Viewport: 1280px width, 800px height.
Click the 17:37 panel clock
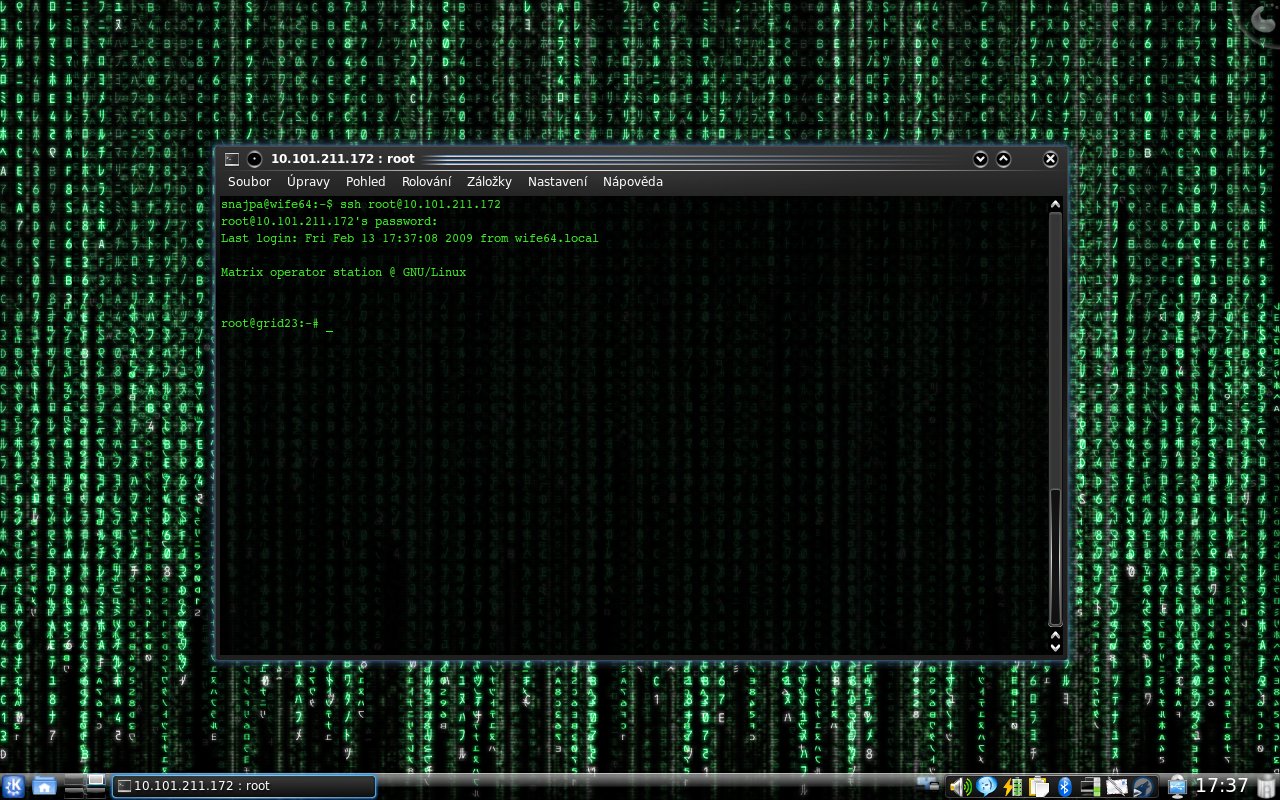pos(1222,786)
